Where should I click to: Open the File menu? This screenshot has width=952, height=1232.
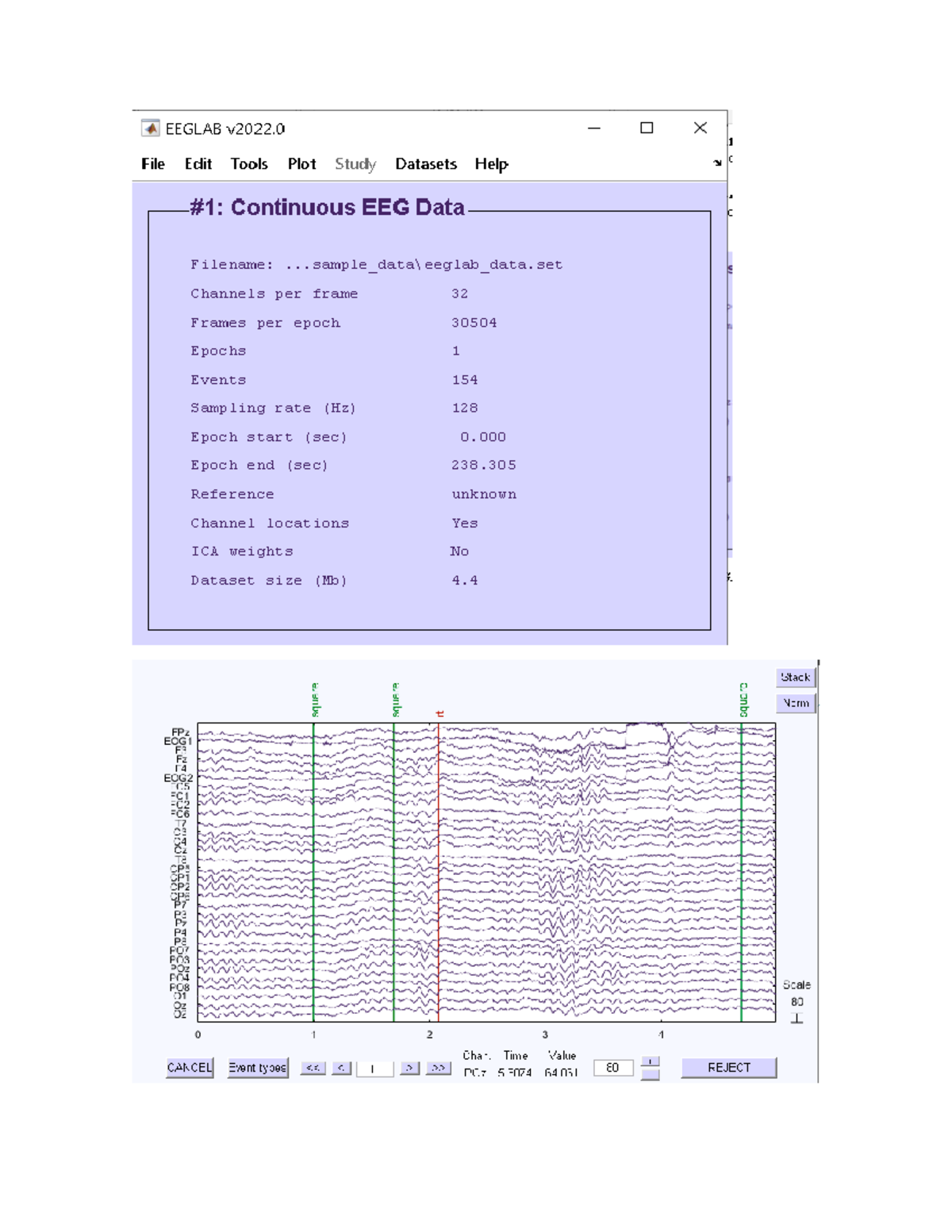(153, 164)
